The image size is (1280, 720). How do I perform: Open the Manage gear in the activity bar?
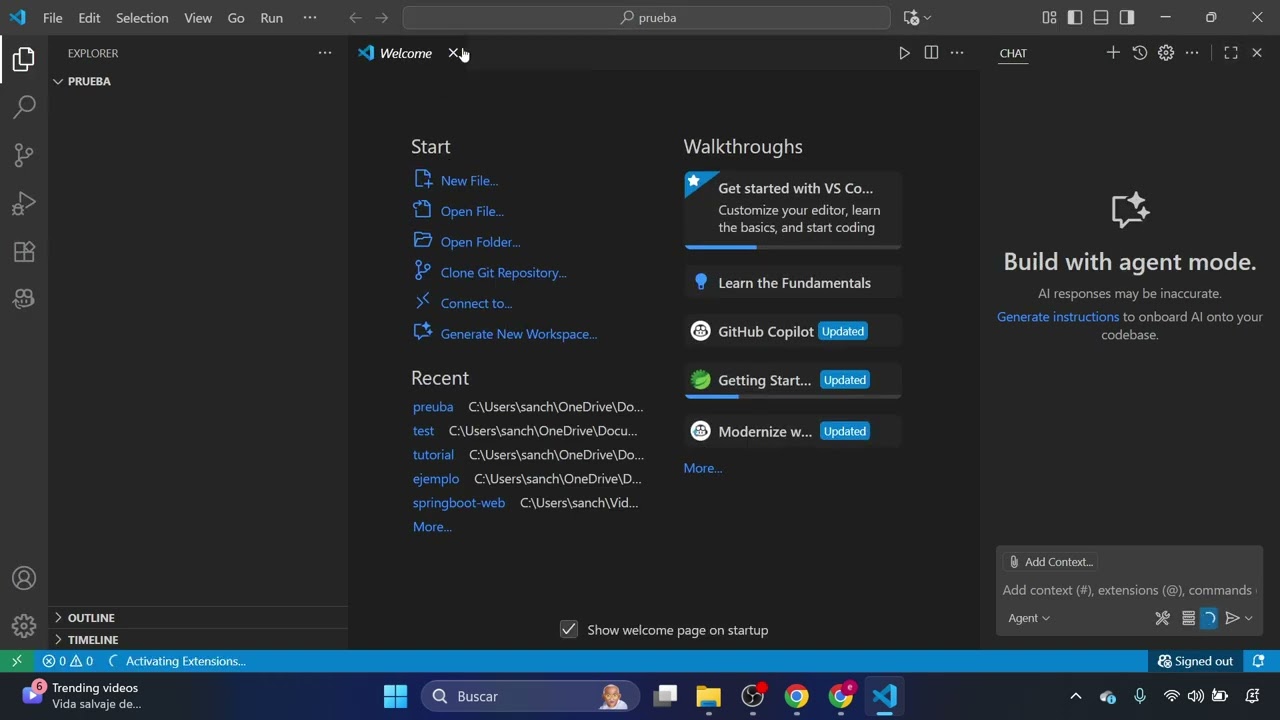[24, 626]
